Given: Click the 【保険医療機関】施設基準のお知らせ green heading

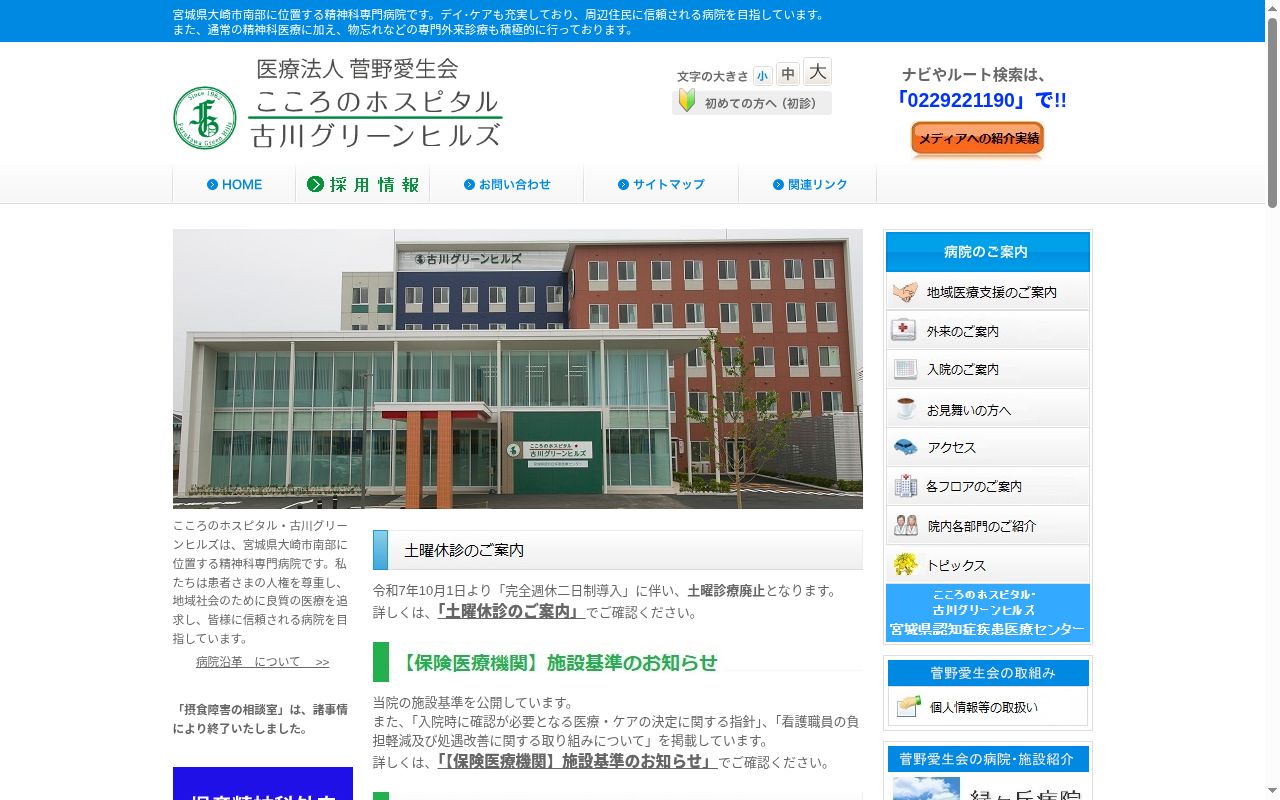Looking at the screenshot, I should coord(618,662).
